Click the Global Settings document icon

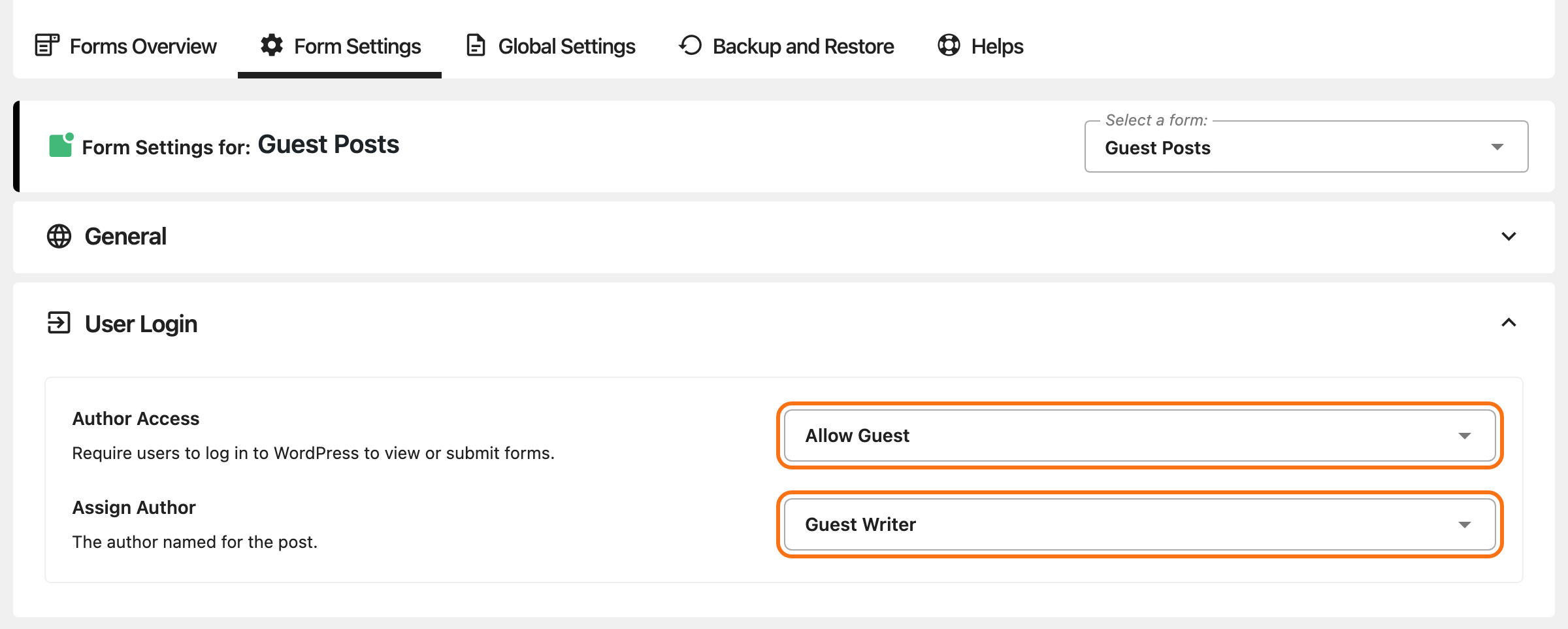[x=476, y=45]
